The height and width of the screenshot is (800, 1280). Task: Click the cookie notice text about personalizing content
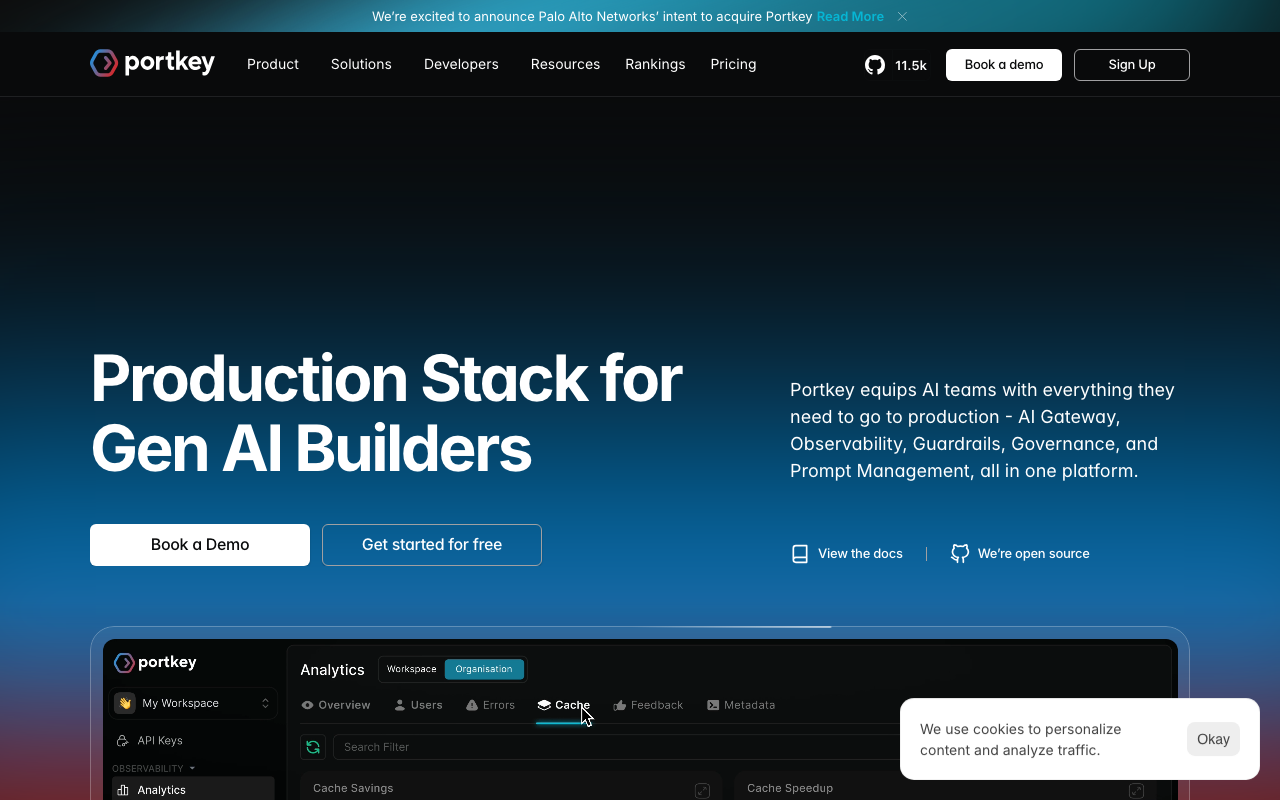coord(1021,740)
